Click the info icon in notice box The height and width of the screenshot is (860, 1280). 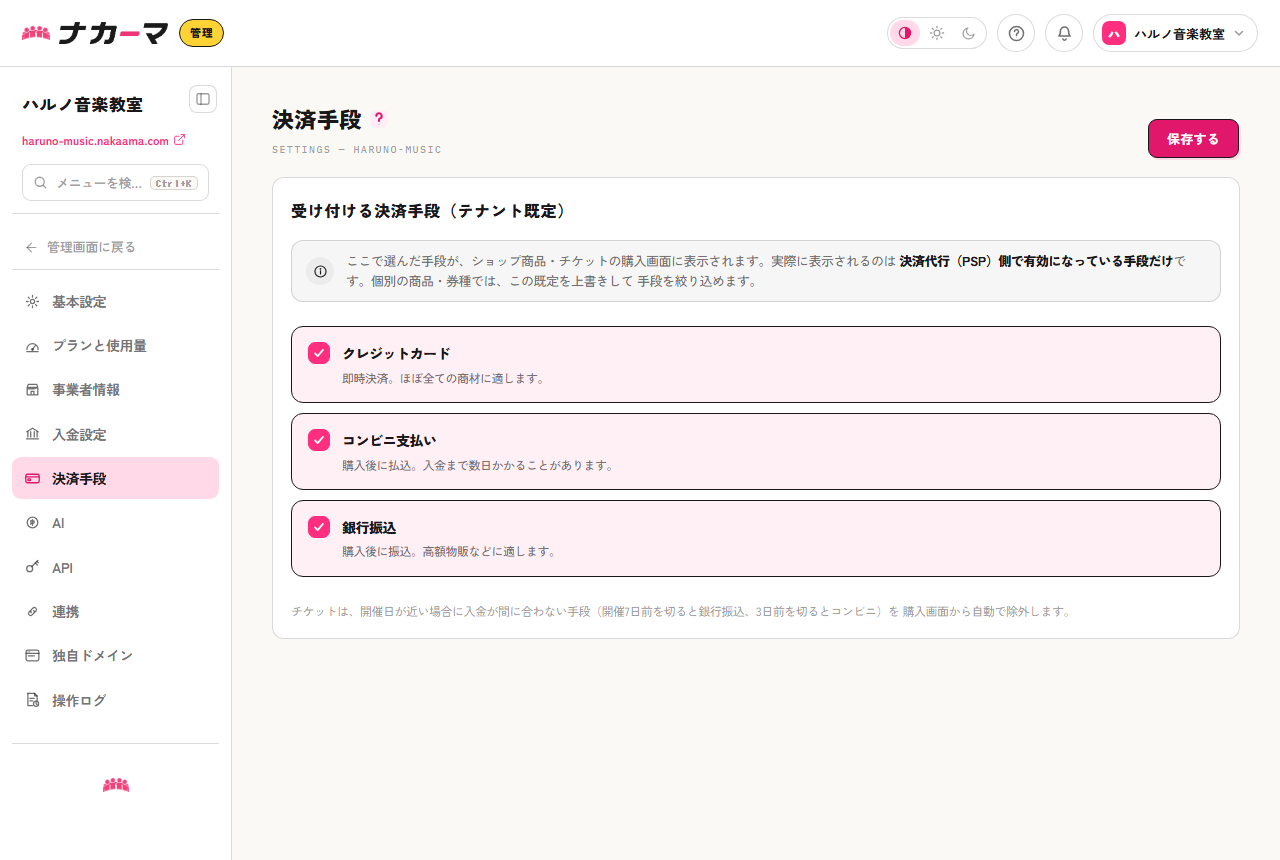coord(320,271)
